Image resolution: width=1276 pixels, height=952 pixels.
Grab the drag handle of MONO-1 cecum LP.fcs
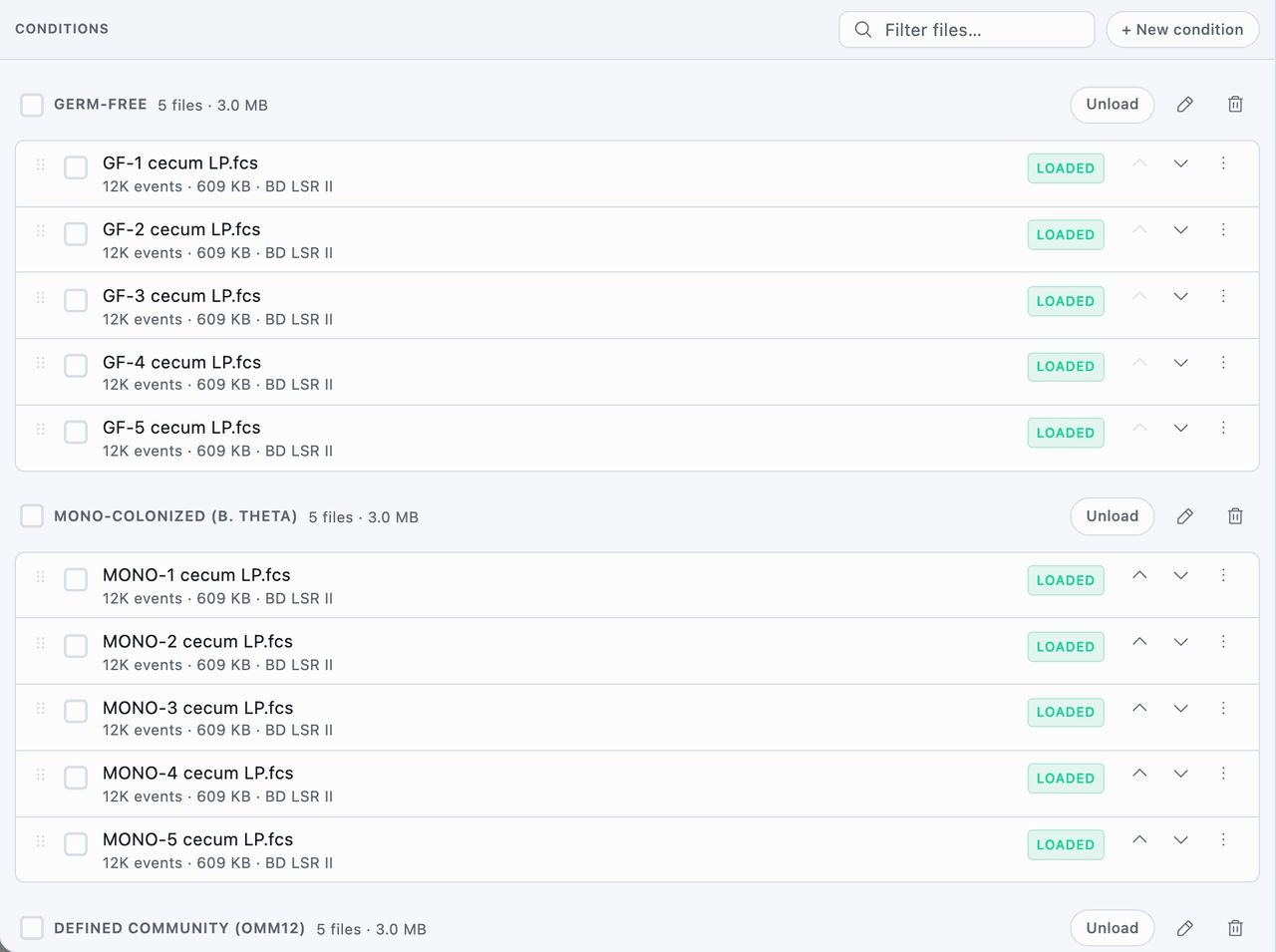pyautogui.click(x=41, y=576)
